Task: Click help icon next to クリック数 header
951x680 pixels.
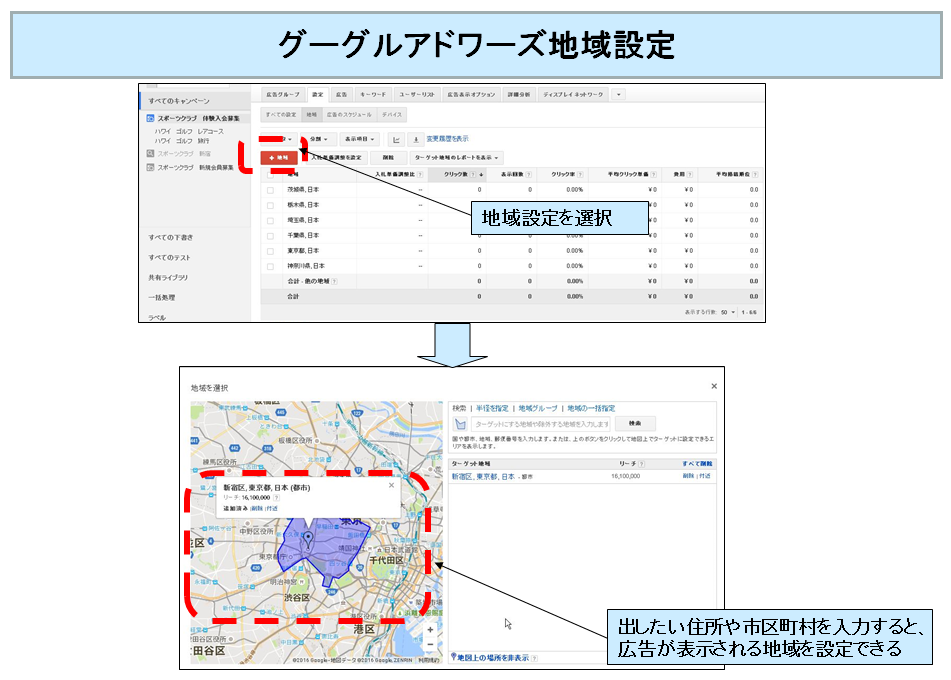Action: tap(473, 175)
